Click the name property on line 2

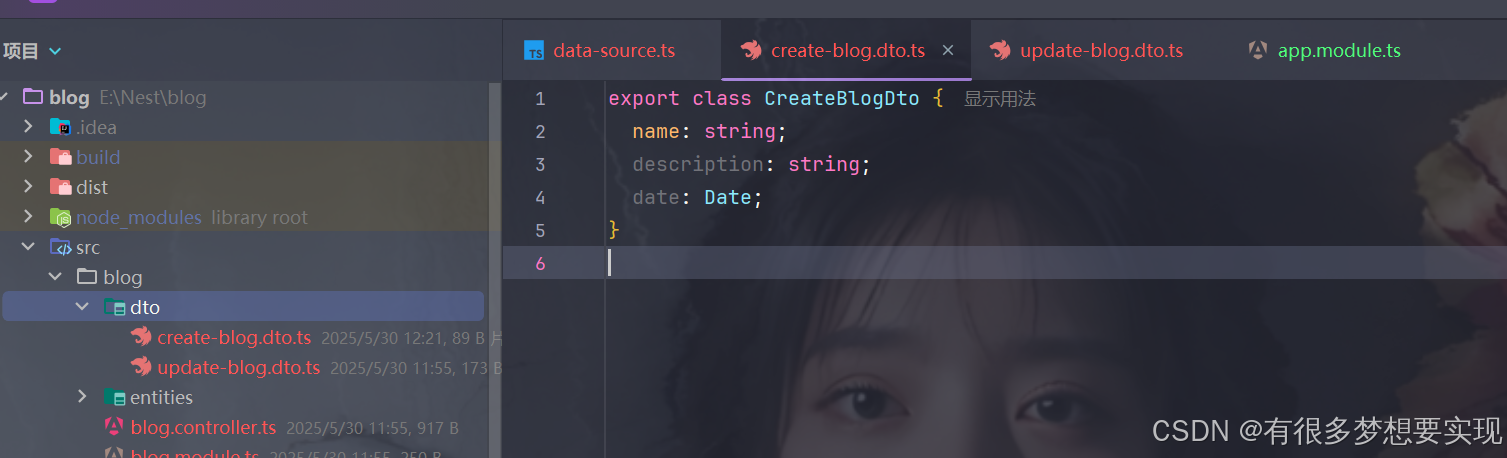tap(656, 131)
